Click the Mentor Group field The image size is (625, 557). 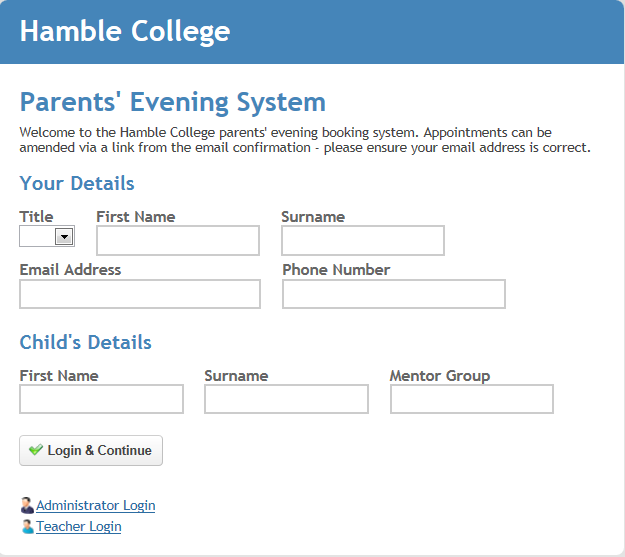[472, 399]
